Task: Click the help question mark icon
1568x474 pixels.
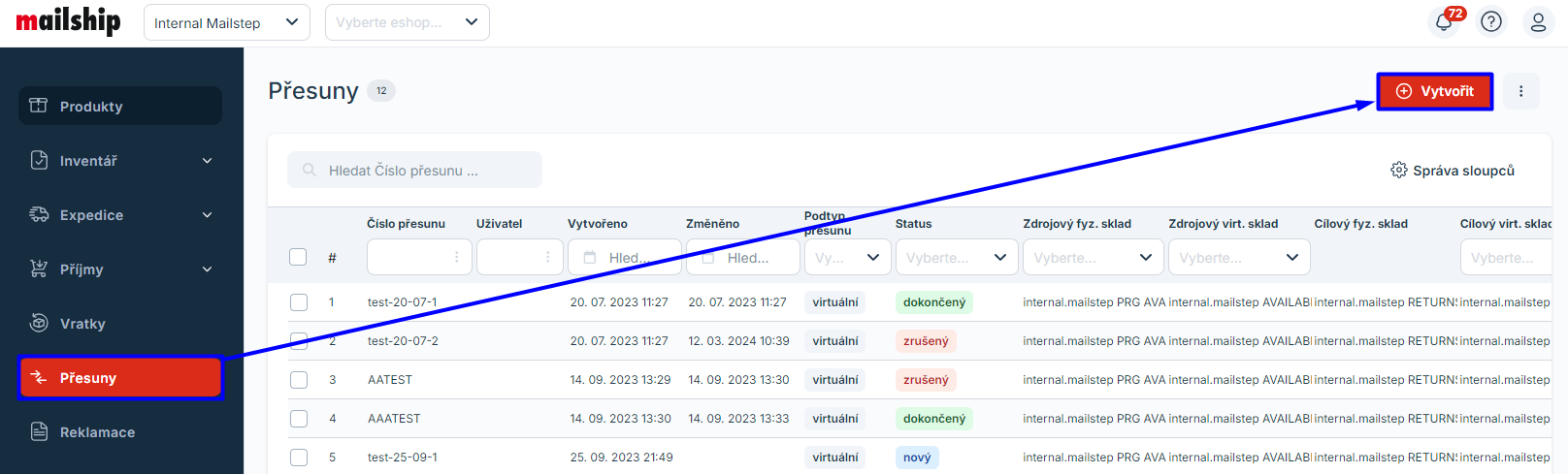Action: click(x=1491, y=22)
